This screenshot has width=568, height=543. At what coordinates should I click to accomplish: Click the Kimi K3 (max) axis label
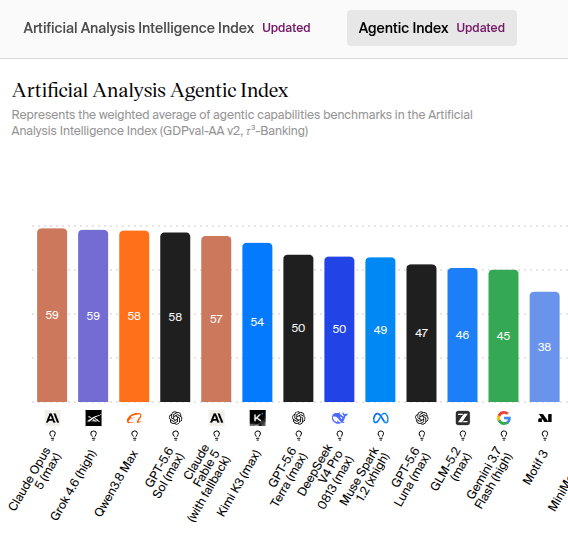[x=239, y=483]
